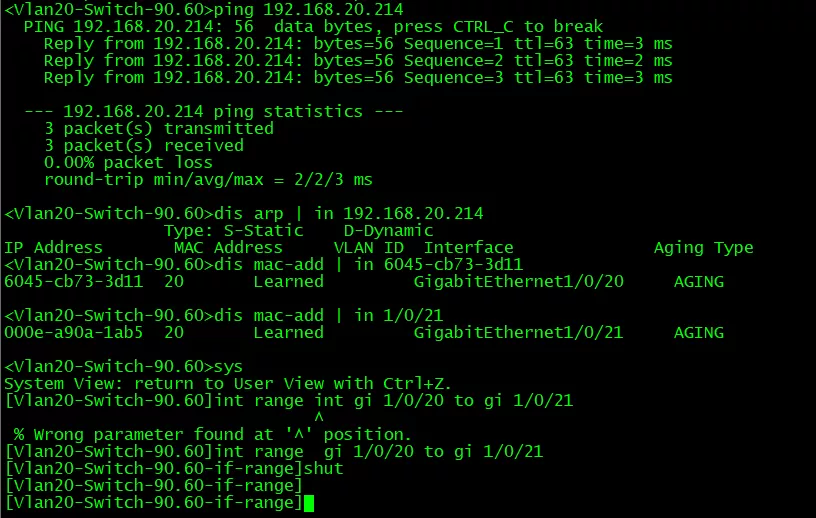Click the 'Interface' column header

click(x=468, y=248)
